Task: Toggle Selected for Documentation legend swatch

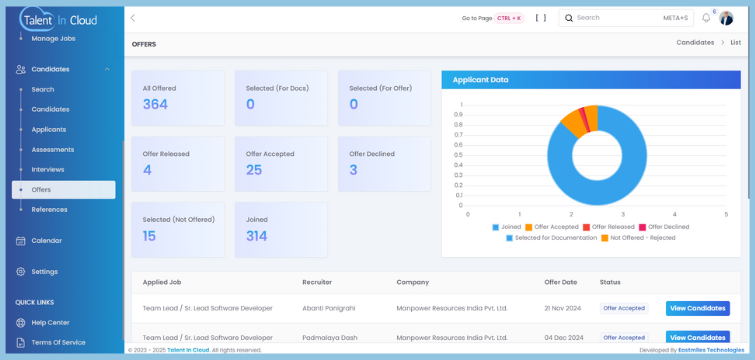Action: click(x=509, y=238)
